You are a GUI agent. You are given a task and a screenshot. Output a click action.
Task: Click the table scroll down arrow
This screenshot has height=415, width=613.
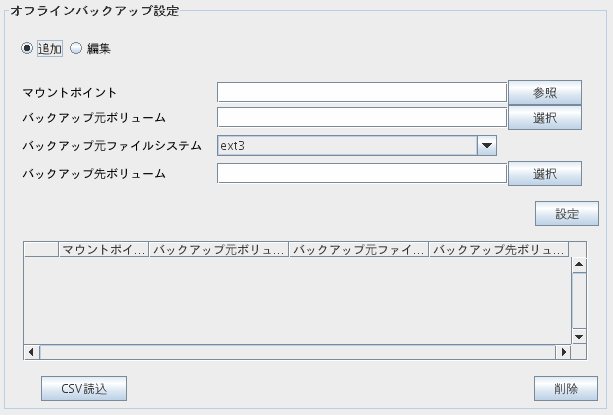[579, 336]
